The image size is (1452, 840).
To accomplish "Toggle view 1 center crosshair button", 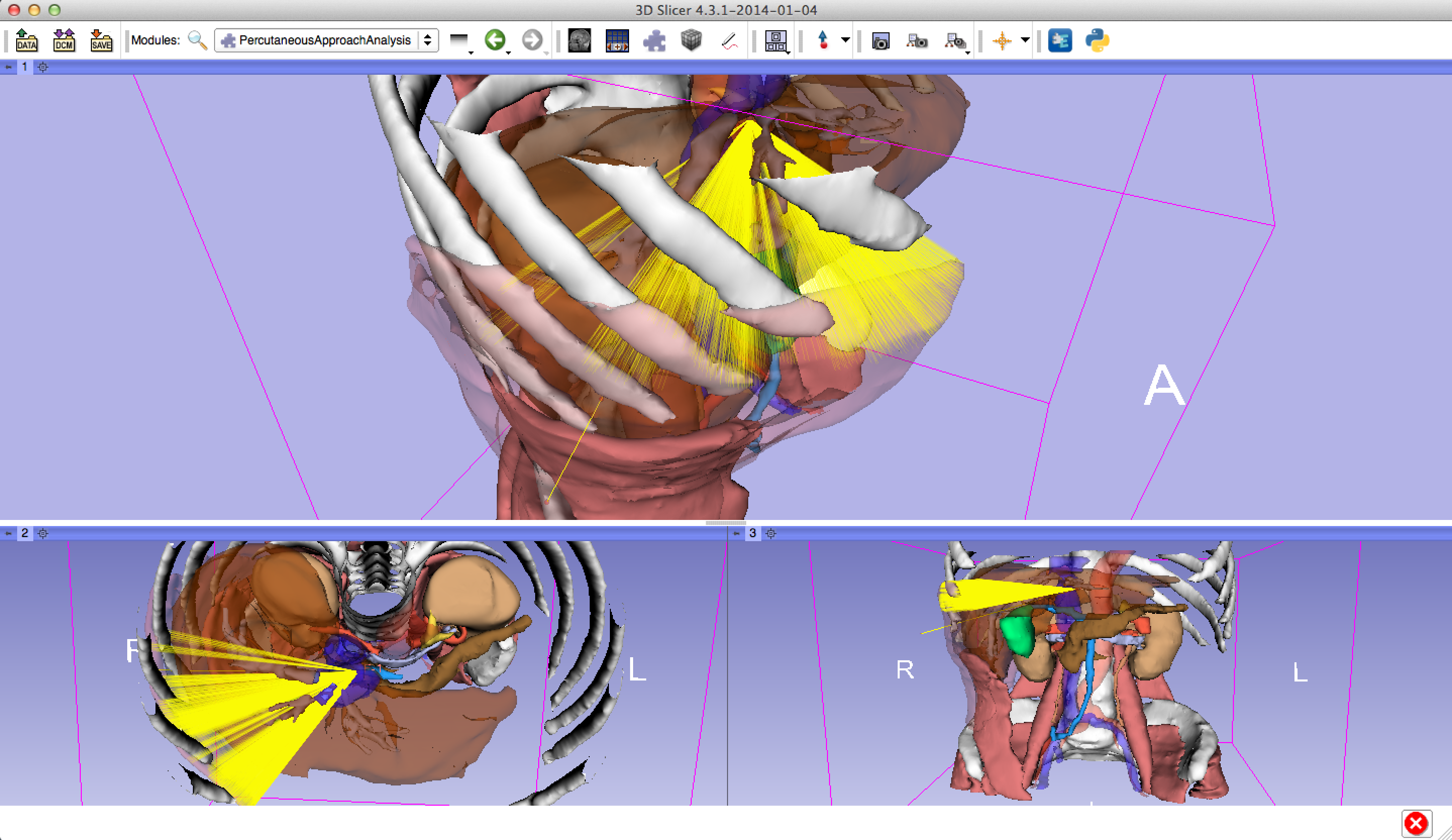I will point(43,67).
